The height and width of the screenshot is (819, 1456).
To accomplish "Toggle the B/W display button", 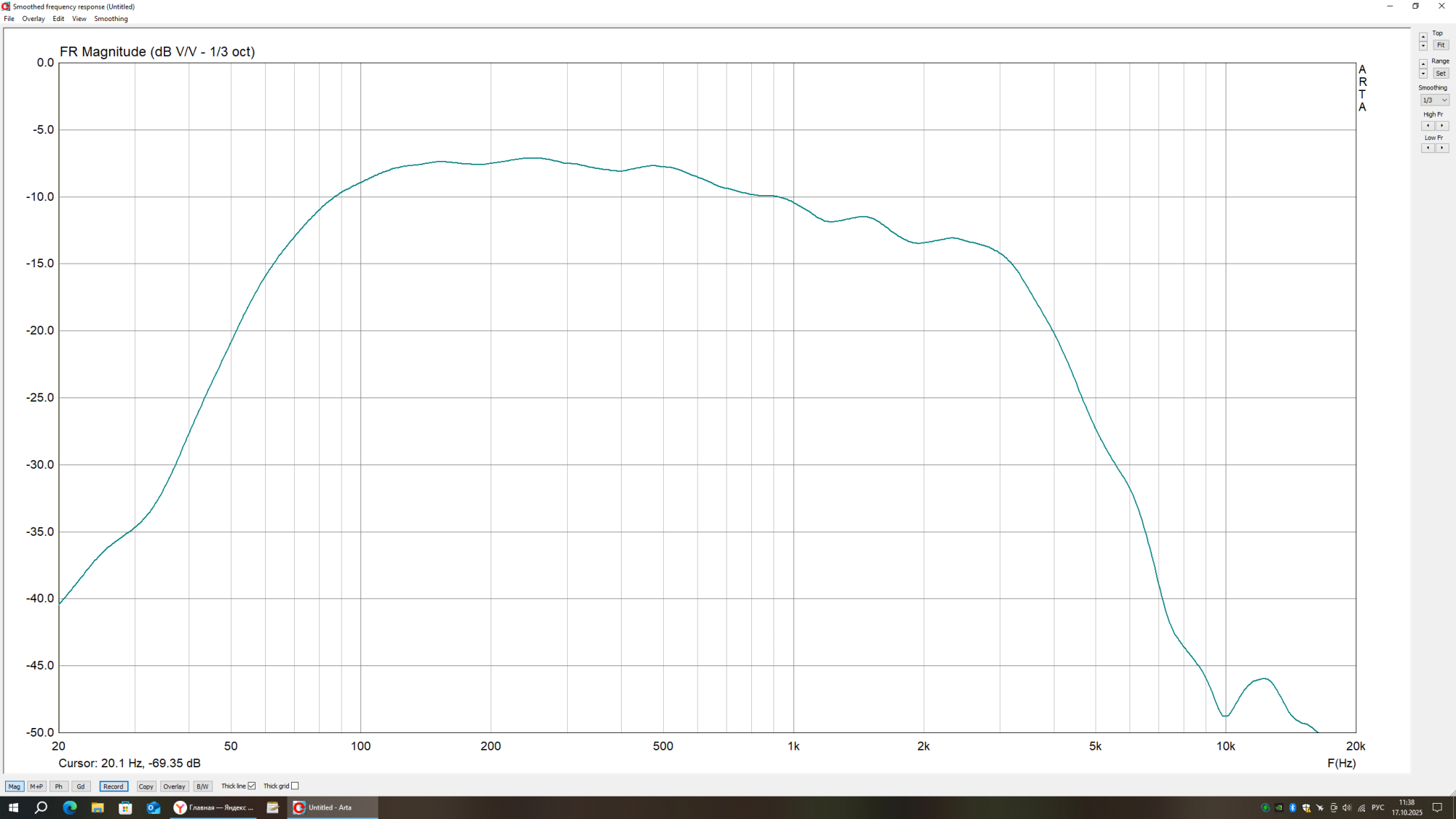I will 202,786.
